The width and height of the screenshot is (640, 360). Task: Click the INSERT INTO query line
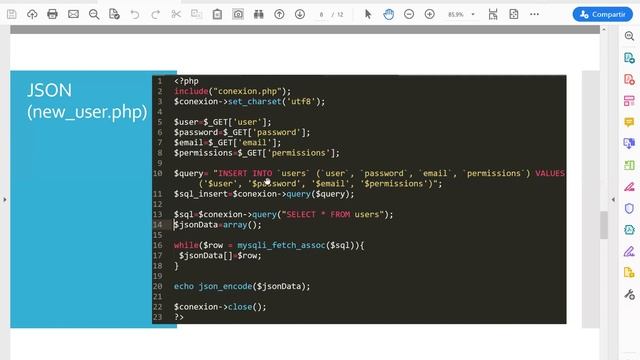369,178
